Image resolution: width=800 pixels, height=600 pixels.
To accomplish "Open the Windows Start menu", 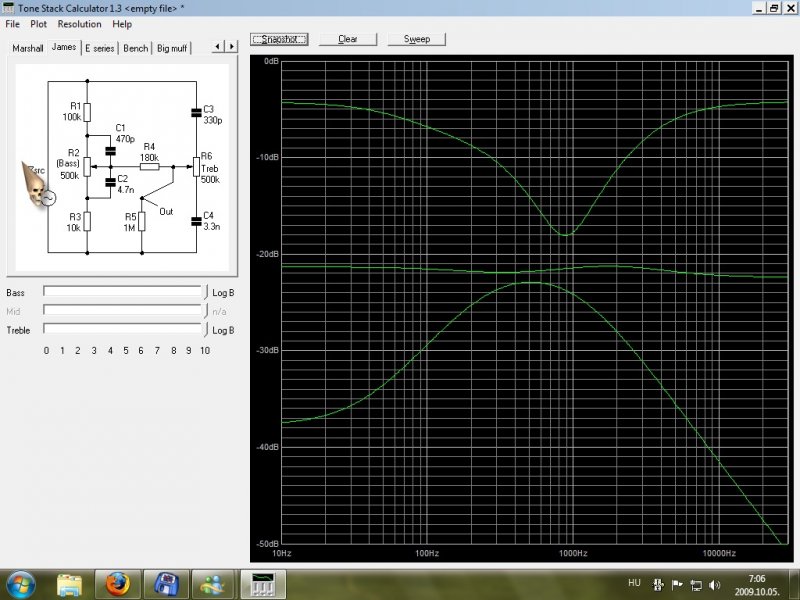I will [x=20, y=585].
